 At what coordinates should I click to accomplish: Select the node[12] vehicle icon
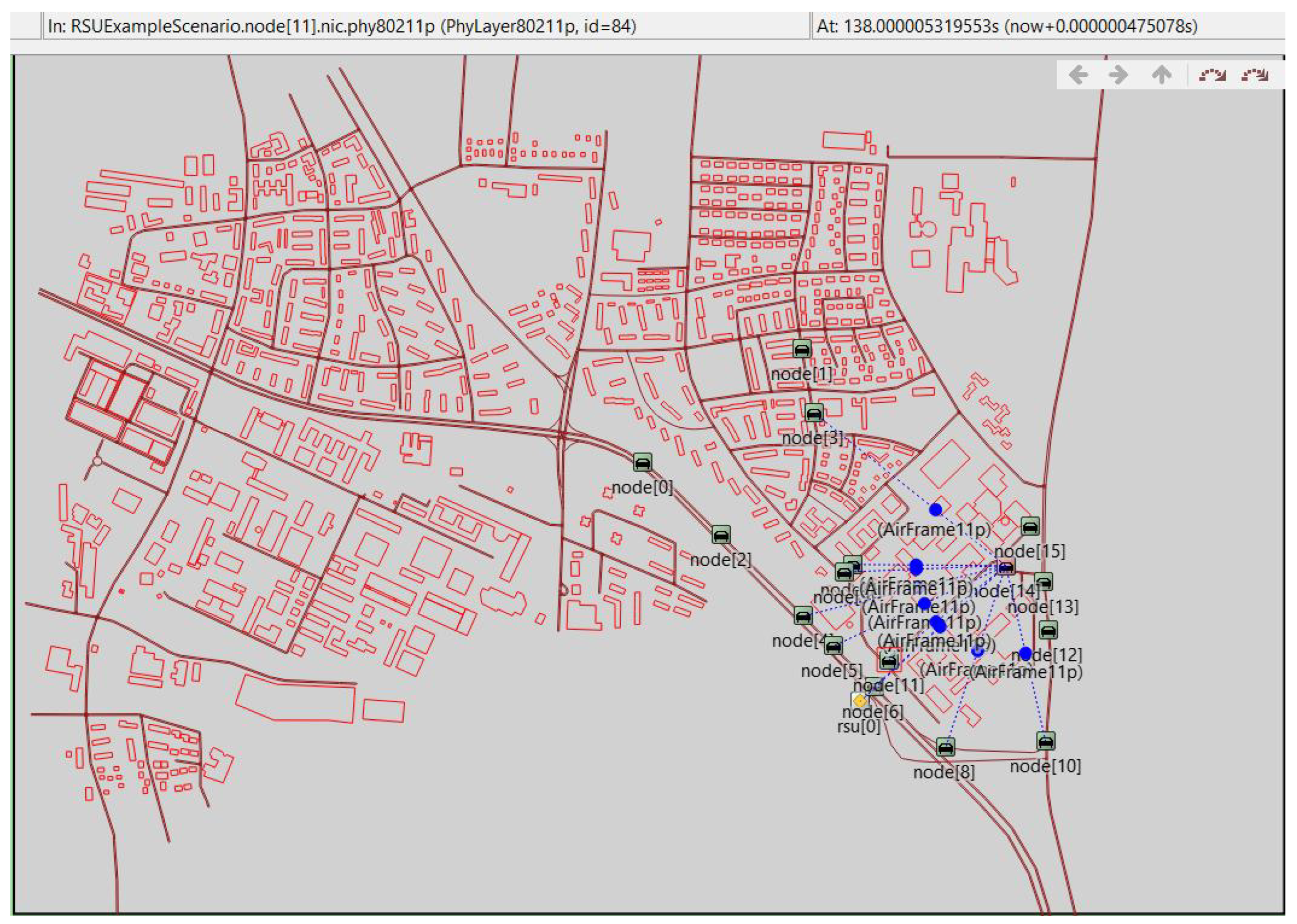click(1048, 630)
